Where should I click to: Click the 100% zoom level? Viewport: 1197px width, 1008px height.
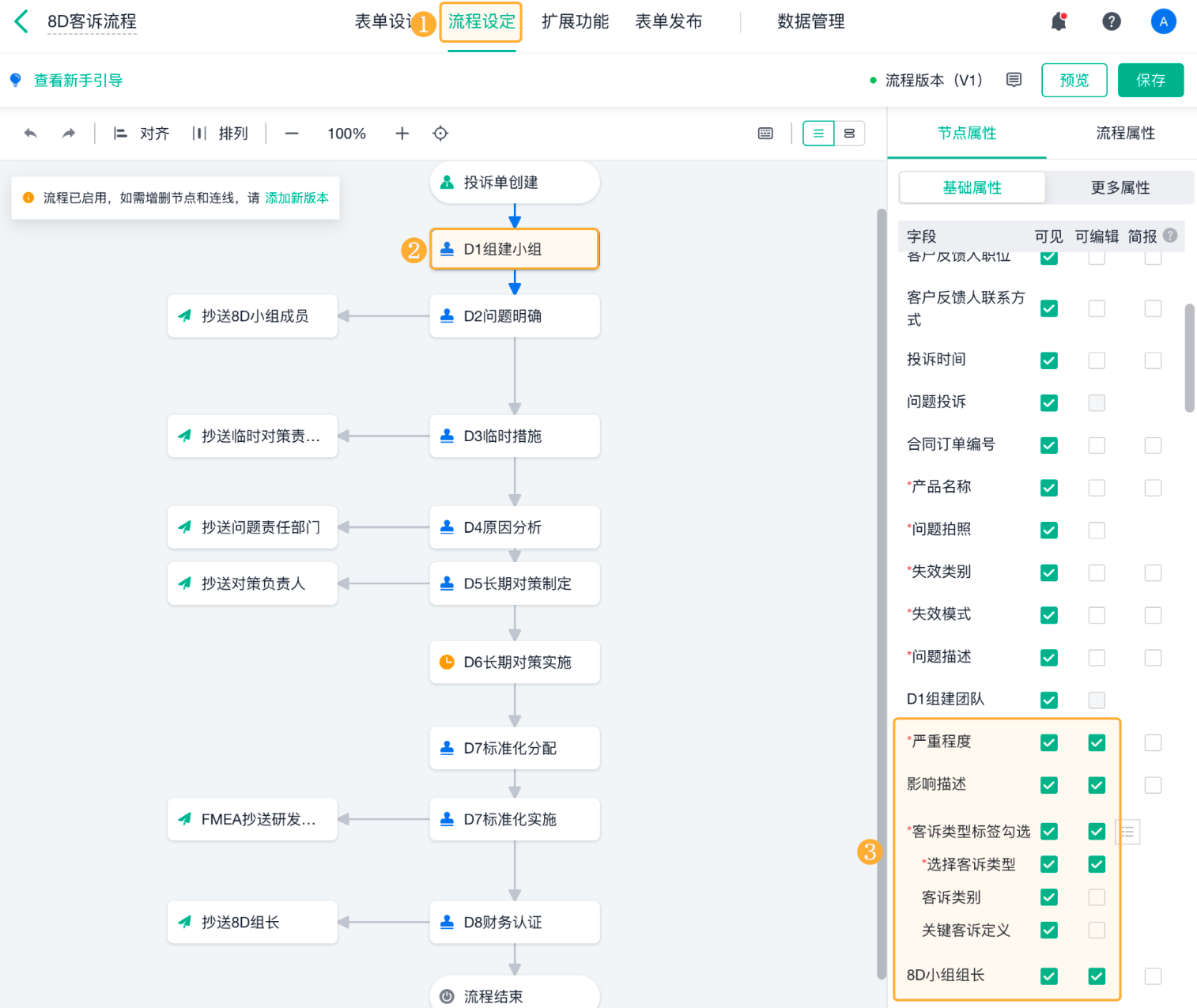click(346, 134)
